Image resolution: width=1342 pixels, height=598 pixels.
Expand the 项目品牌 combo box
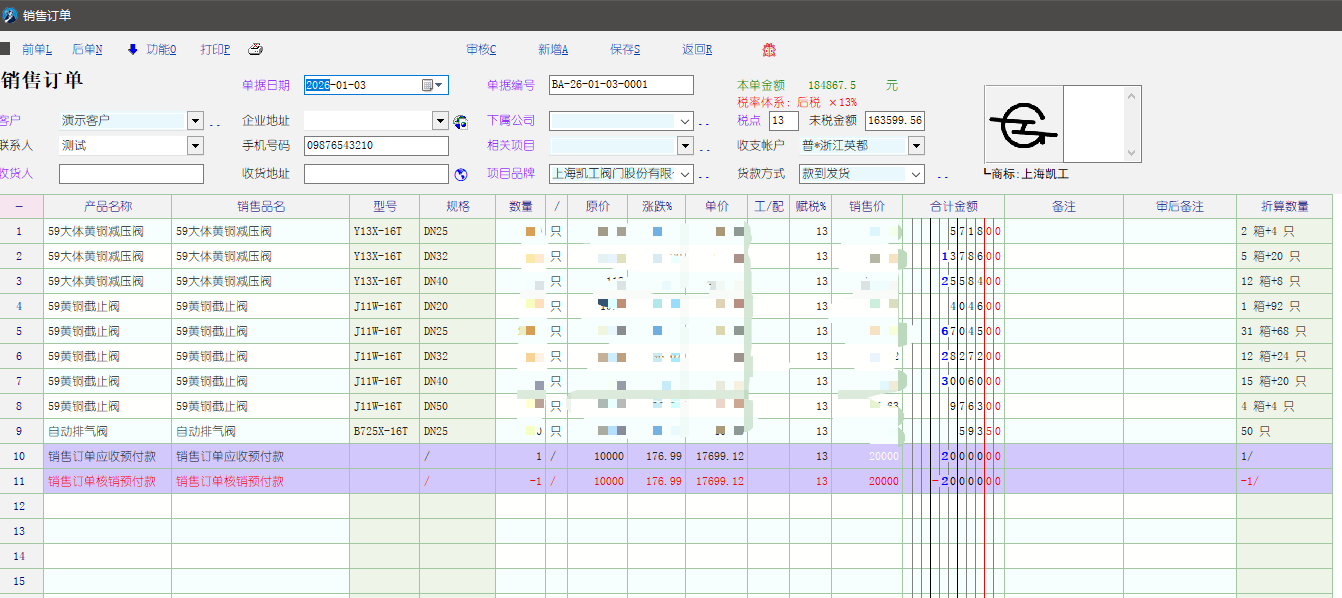[685, 174]
